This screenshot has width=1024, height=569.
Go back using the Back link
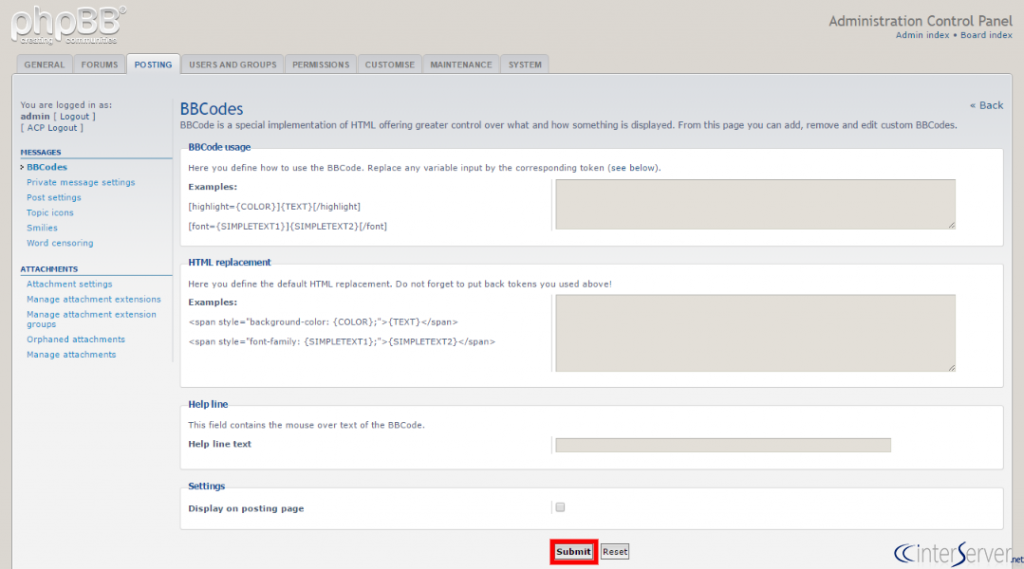(x=986, y=105)
